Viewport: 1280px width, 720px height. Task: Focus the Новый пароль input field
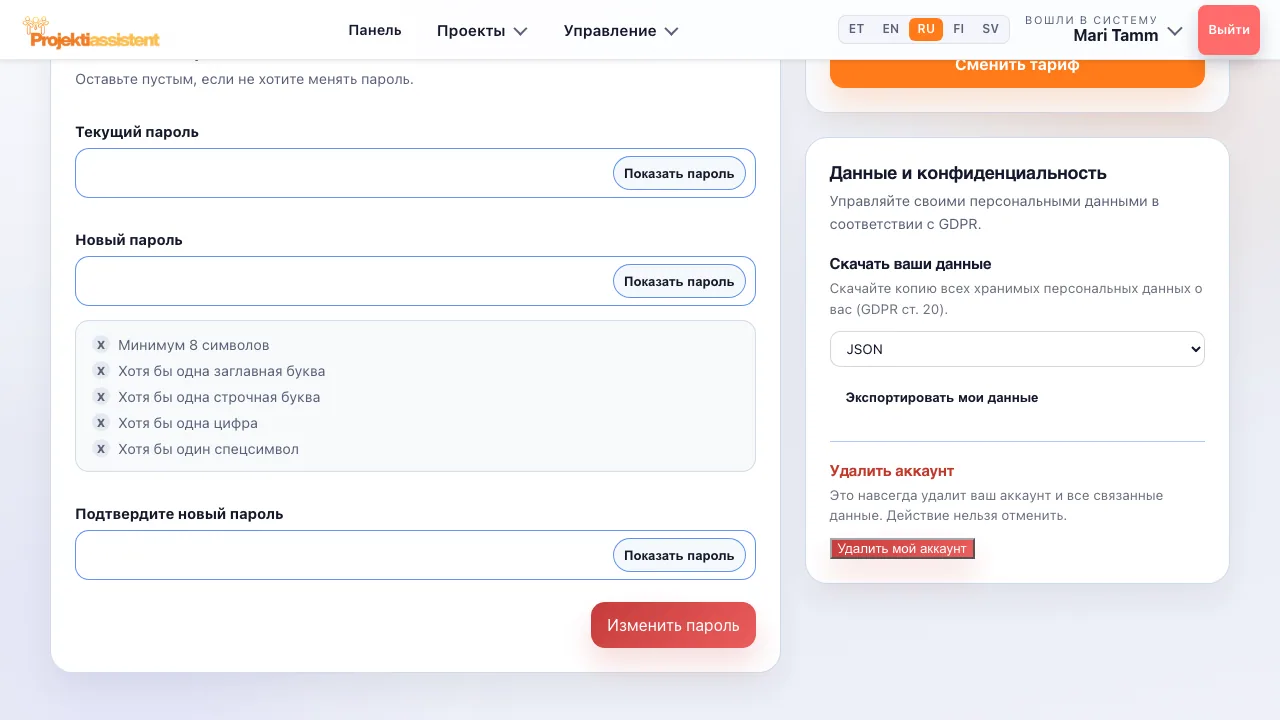coord(415,281)
